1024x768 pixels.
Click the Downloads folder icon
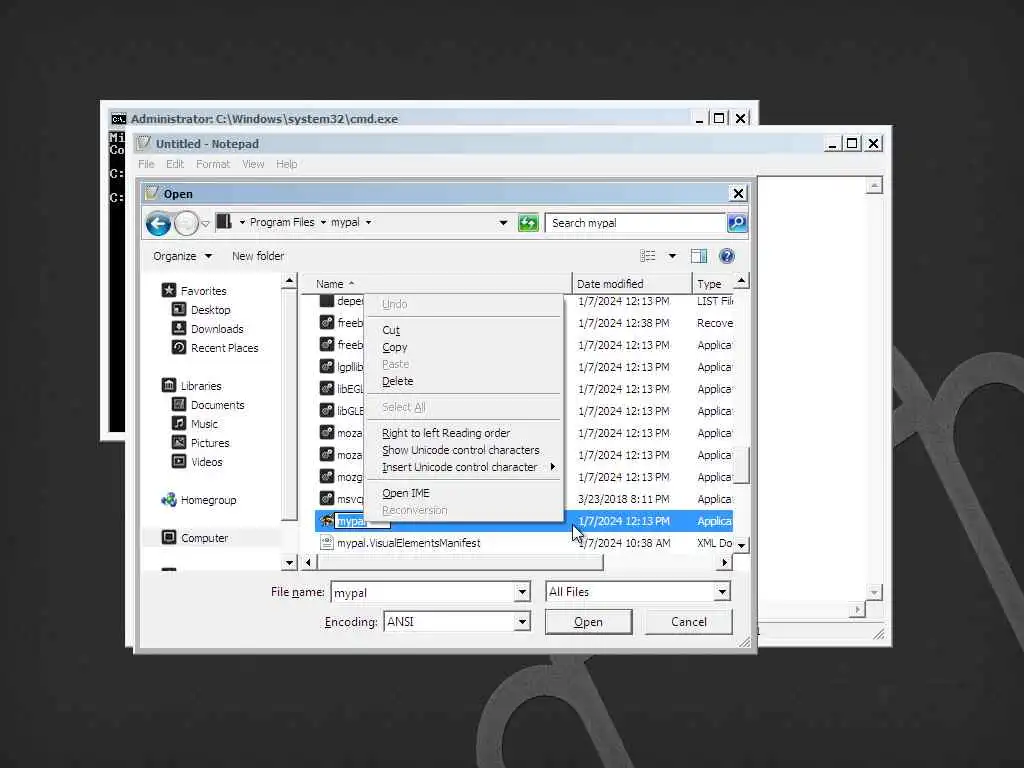pyautogui.click(x=178, y=328)
